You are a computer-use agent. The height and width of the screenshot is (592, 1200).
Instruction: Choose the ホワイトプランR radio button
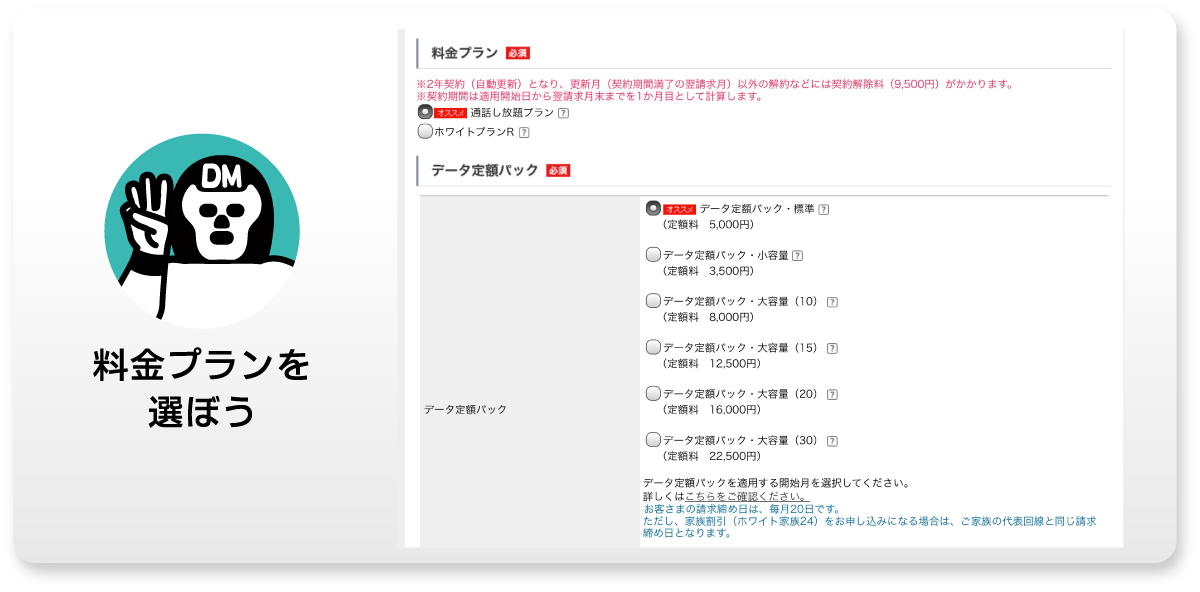pos(425,131)
